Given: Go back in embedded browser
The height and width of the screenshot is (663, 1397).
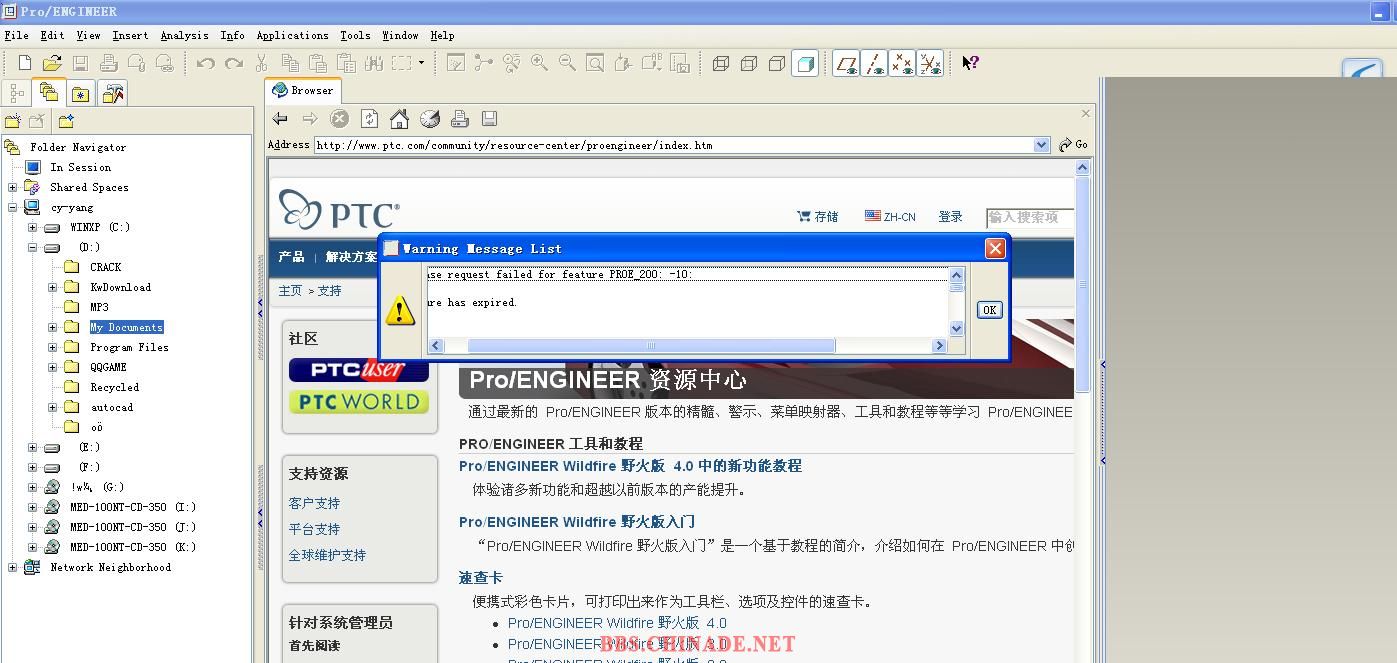Looking at the screenshot, I should tap(280, 119).
